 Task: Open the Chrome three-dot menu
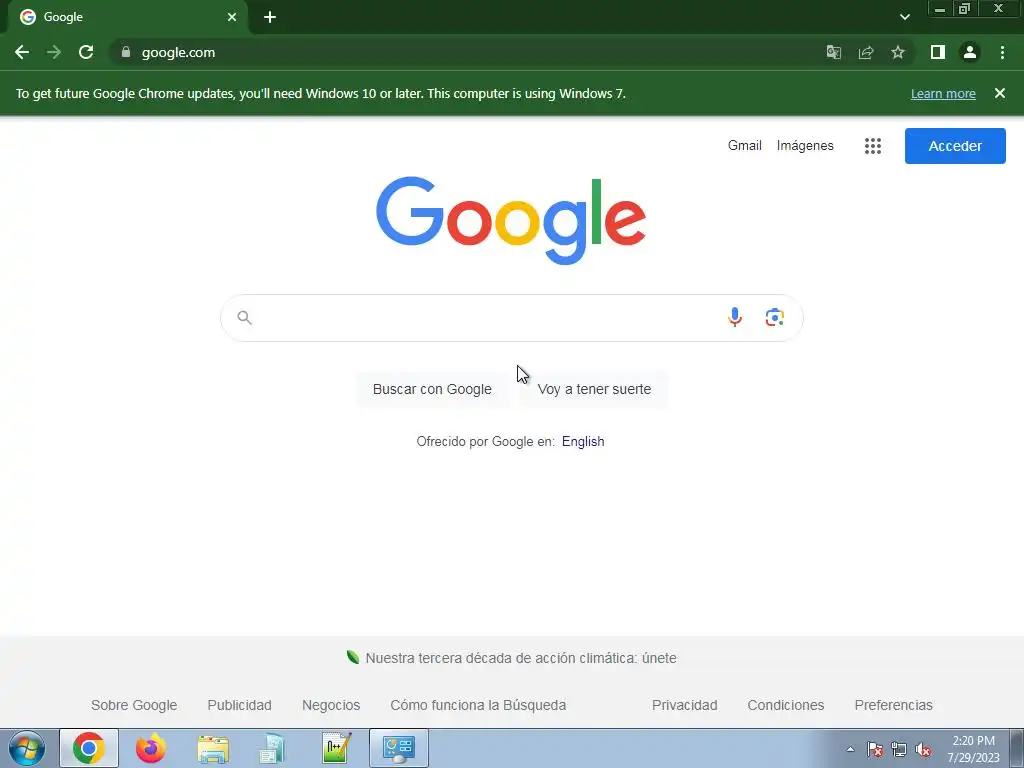coord(1002,52)
